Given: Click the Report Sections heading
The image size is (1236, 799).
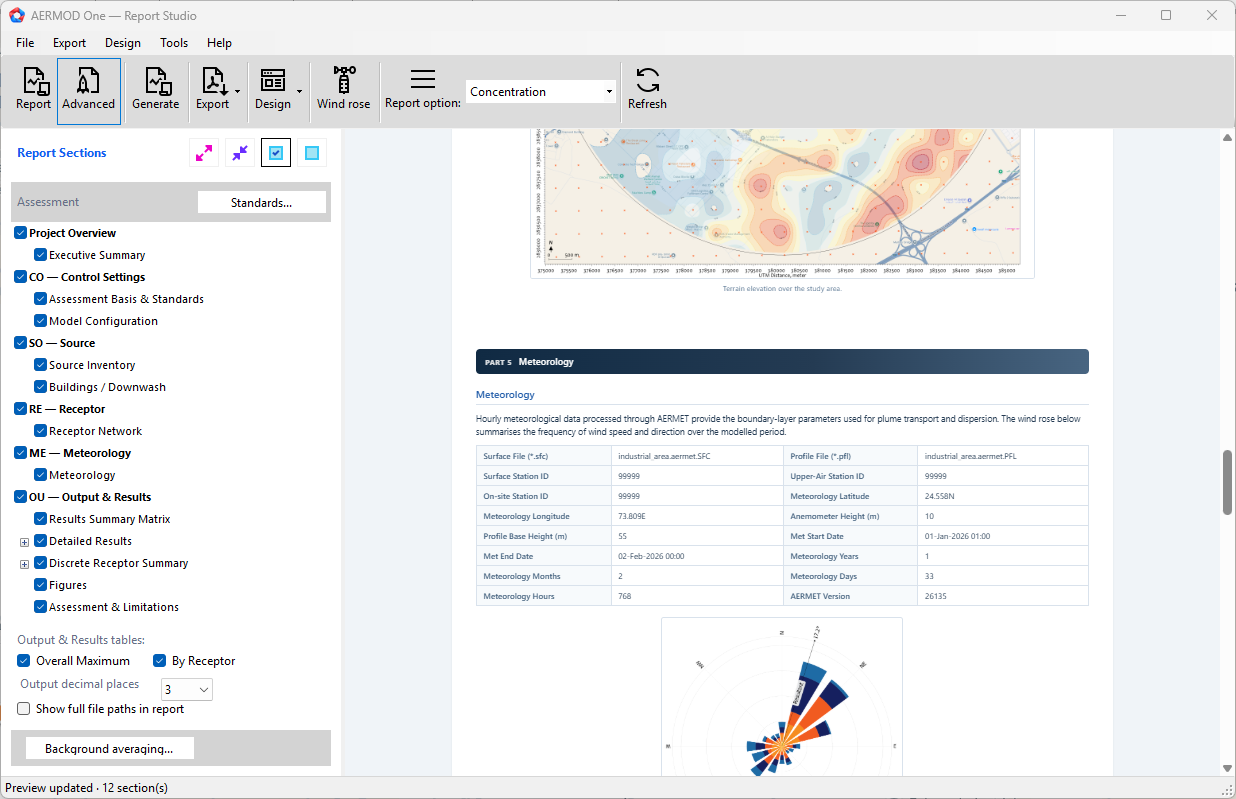Looking at the screenshot, I should coord(62,153).
